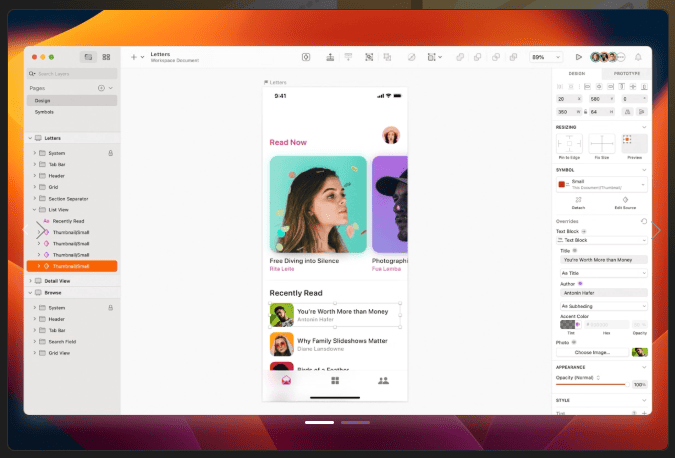This screenshot has width=675, height=458.
Task: Open the Small symbol source dropdown
Action: 602,185
